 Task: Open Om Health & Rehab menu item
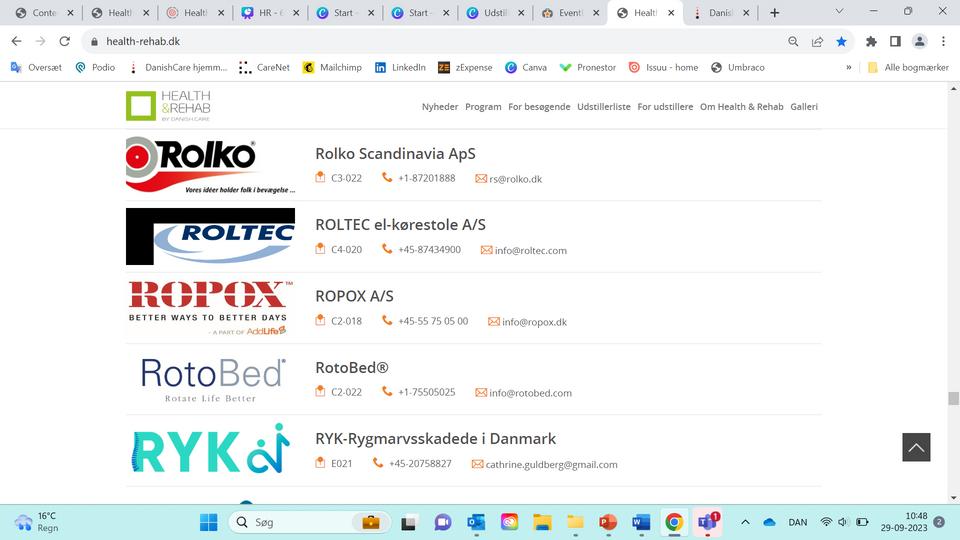[x=741, y=107]
